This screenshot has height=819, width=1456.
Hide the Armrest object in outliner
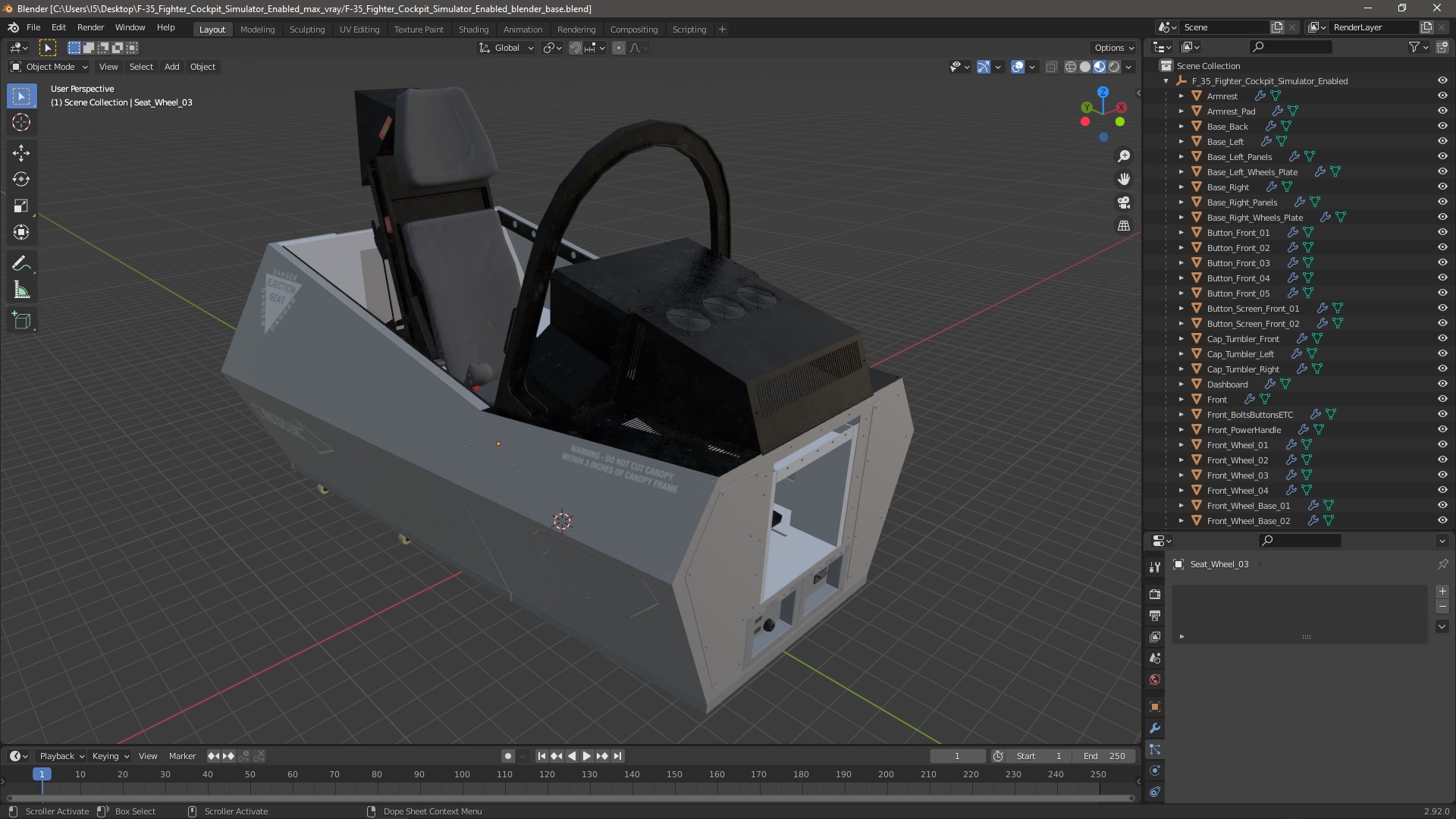point(1442,96)
